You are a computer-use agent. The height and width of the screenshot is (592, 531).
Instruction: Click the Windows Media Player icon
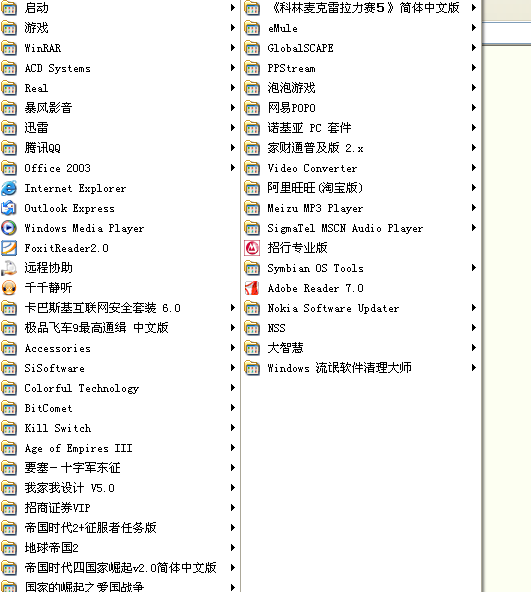pyautogui.click(x=9, y=228)
